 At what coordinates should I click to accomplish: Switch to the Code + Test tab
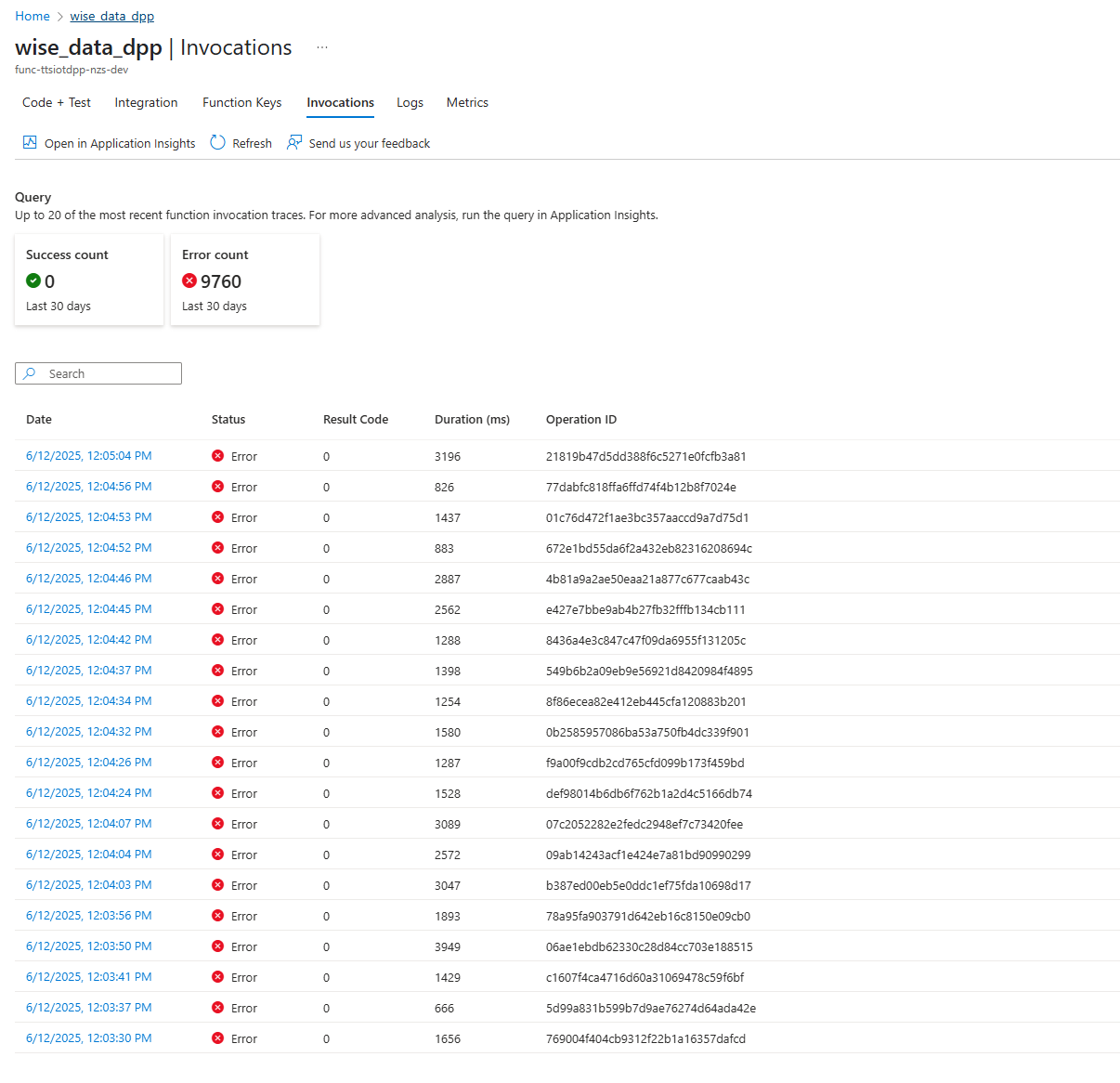[x=57, y=102]
